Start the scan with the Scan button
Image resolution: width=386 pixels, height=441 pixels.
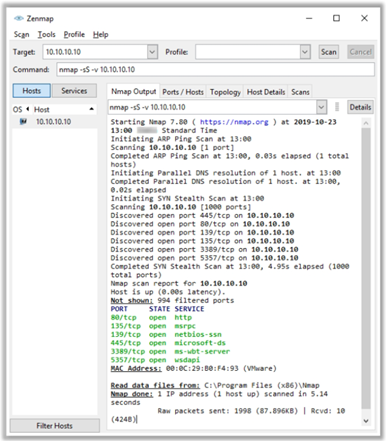click(x=329, y=52)
